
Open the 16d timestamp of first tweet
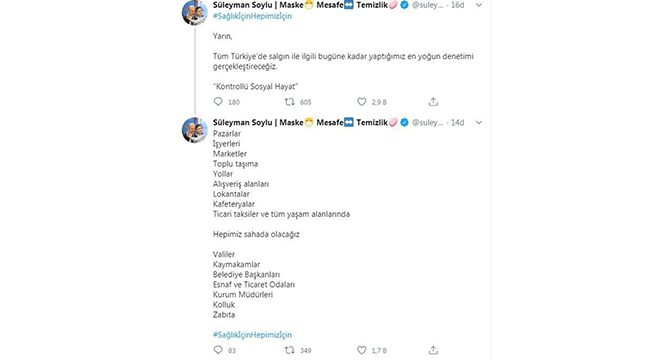click(x=458, y=5)
